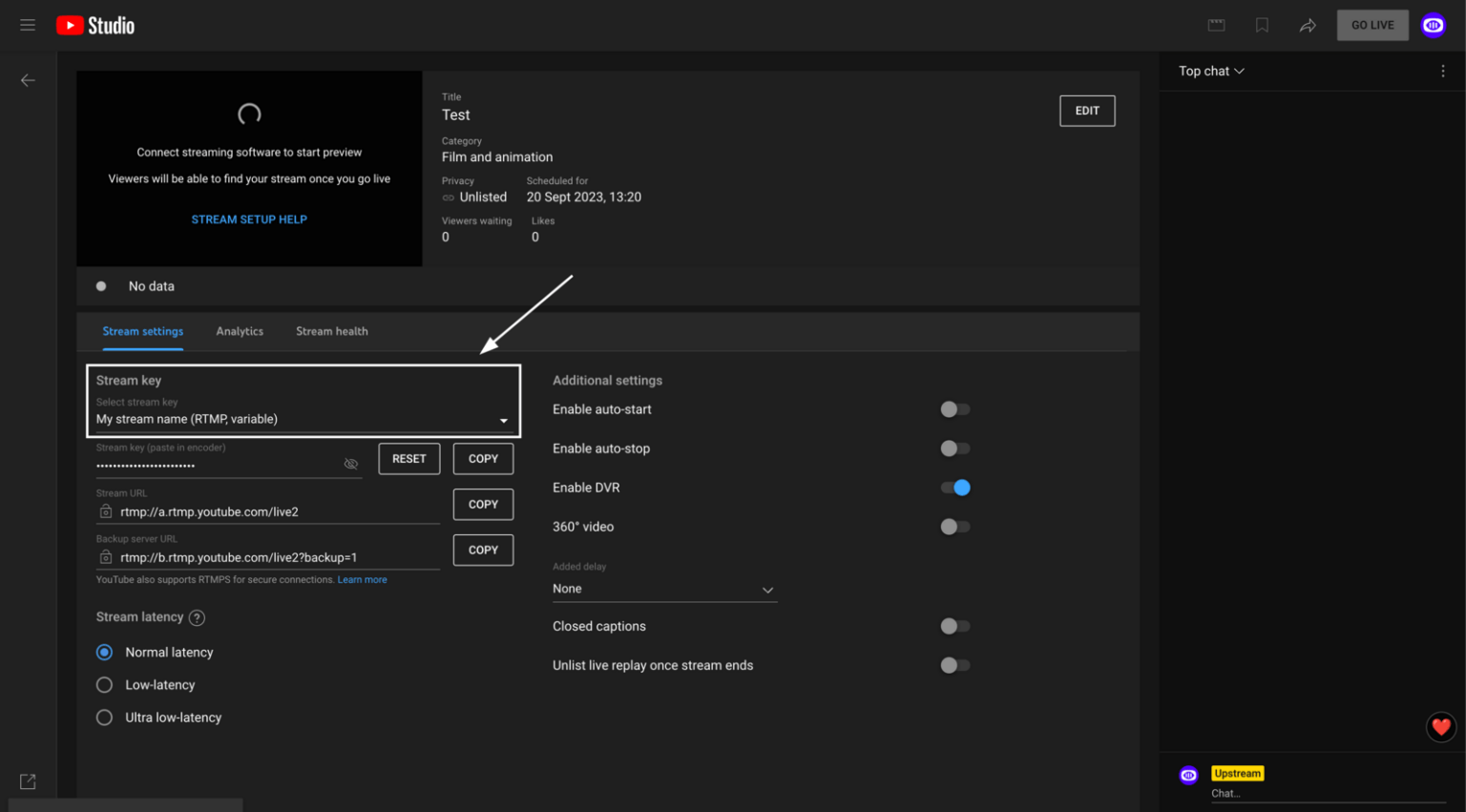
Task: Open the video creation icon in top bar
Action: (x=1216, y=25)
